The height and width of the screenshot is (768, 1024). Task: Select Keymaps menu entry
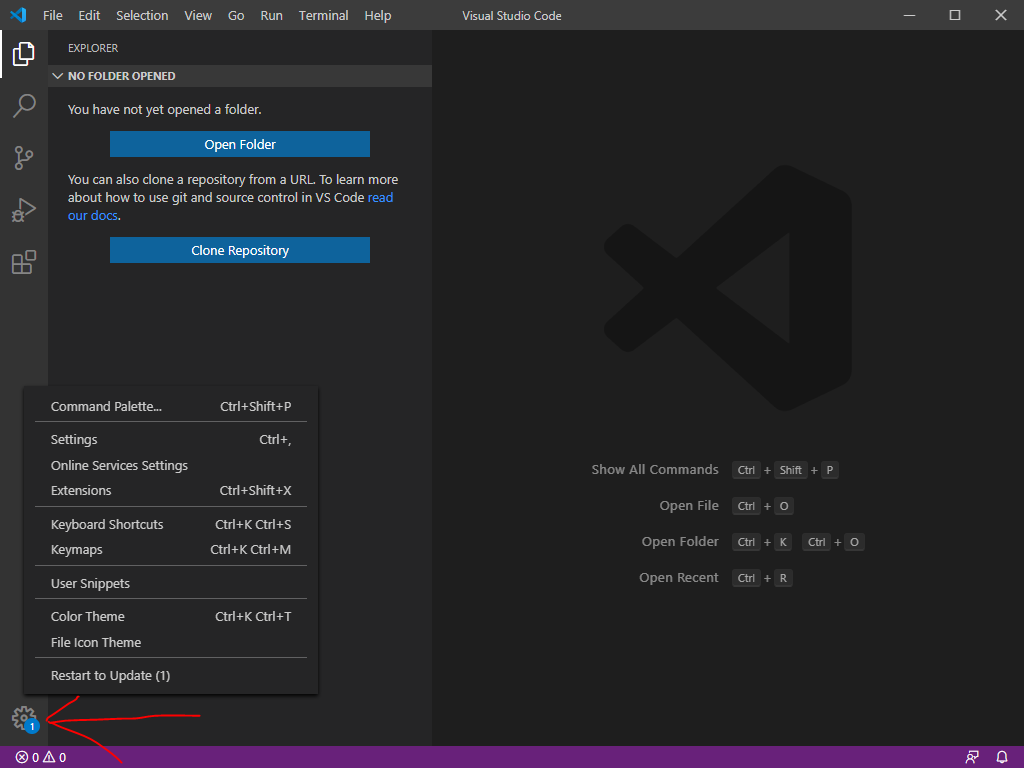pos(171,550)
